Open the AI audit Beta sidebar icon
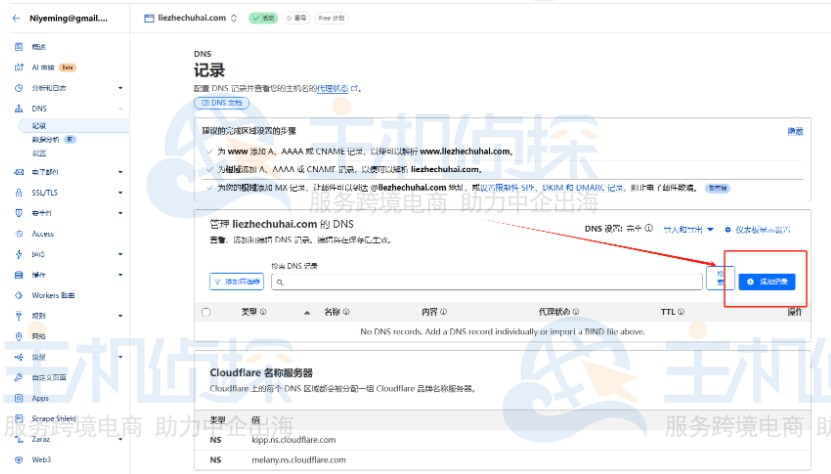 19,67
